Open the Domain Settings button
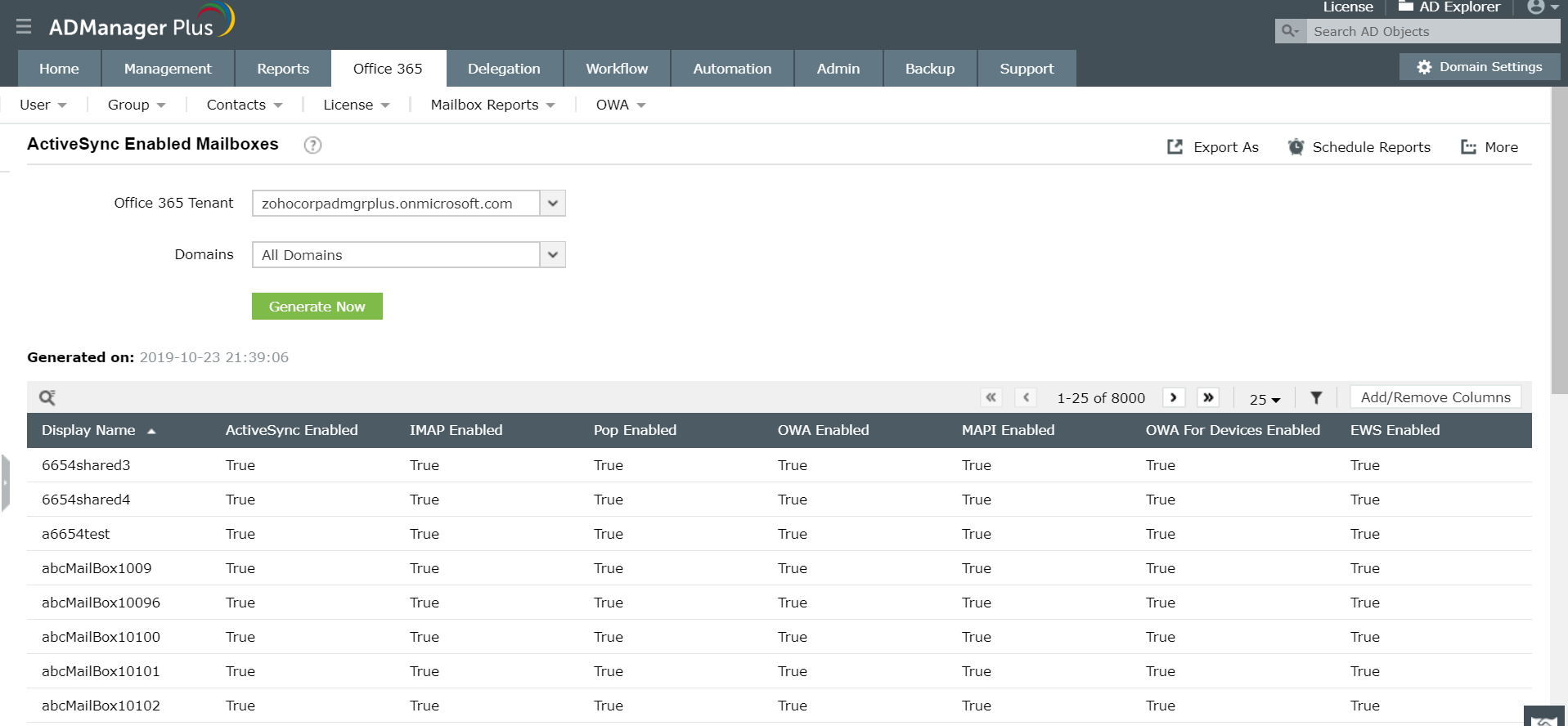The height and width of the screenshot is (726, 1568). coord(1480,67)
